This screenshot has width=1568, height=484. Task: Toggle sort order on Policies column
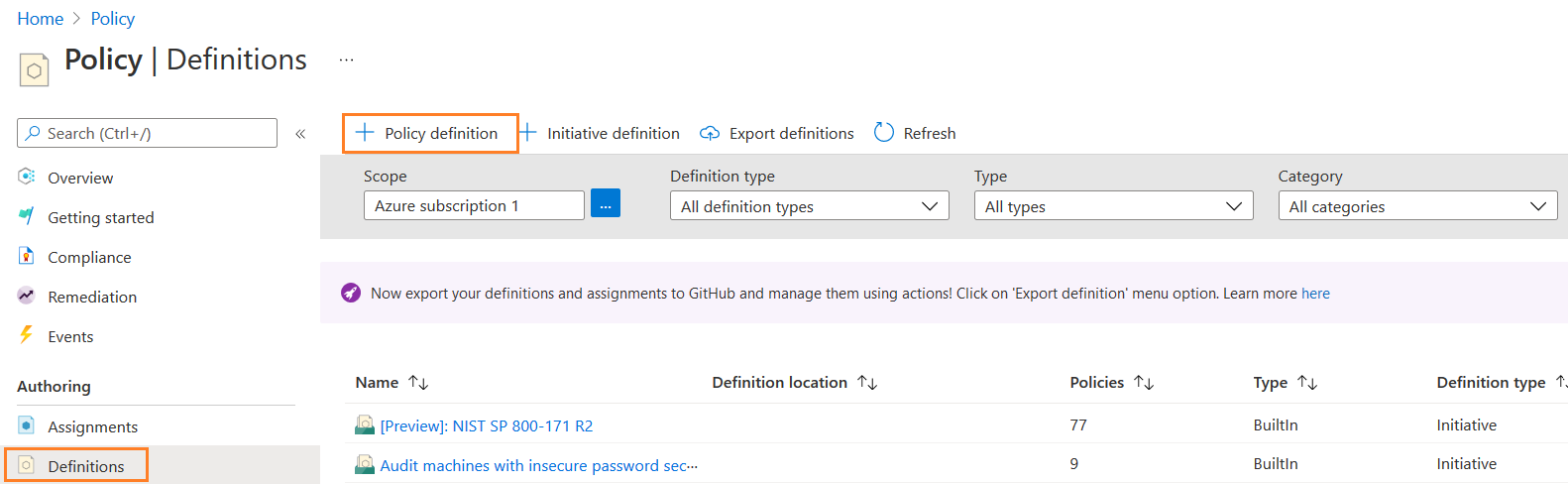pyautogui.click(x=1144, y=383)
